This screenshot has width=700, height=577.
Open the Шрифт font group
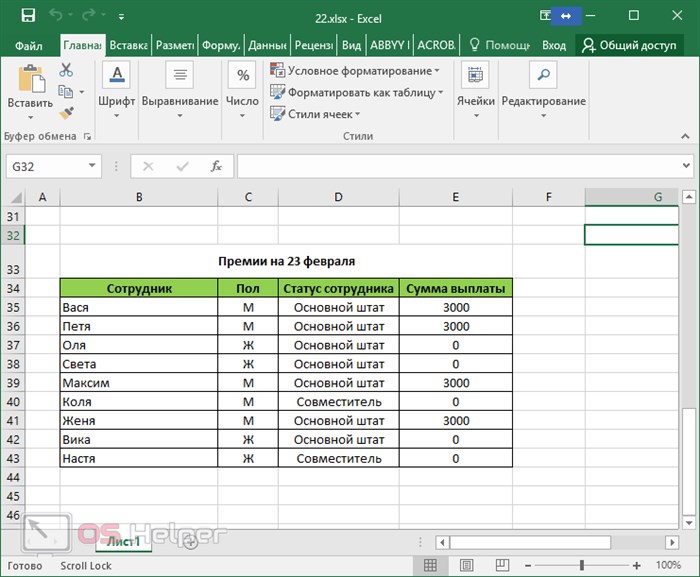pos(117,90)
